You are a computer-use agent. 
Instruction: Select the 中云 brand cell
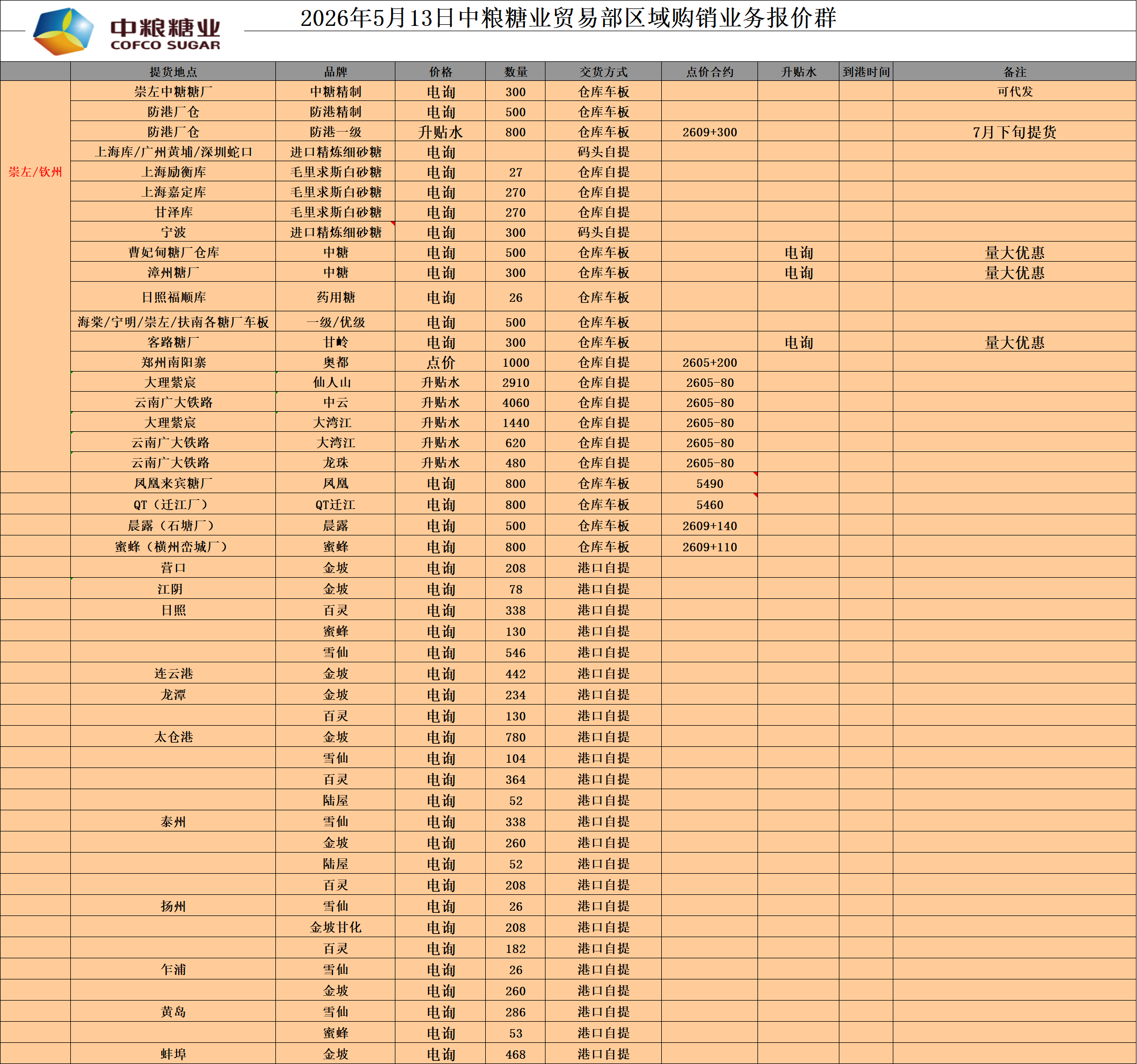tap(335, 402)
